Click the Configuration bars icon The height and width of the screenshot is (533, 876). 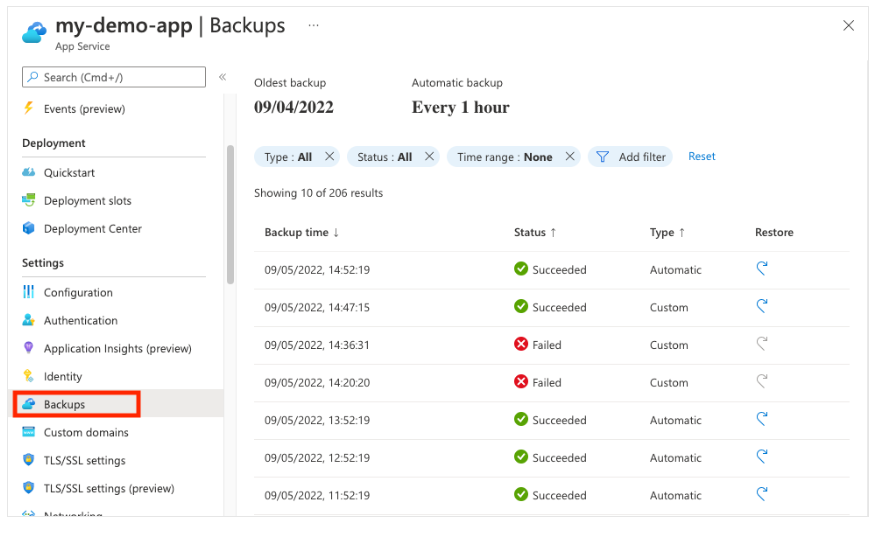coord(28,292)
